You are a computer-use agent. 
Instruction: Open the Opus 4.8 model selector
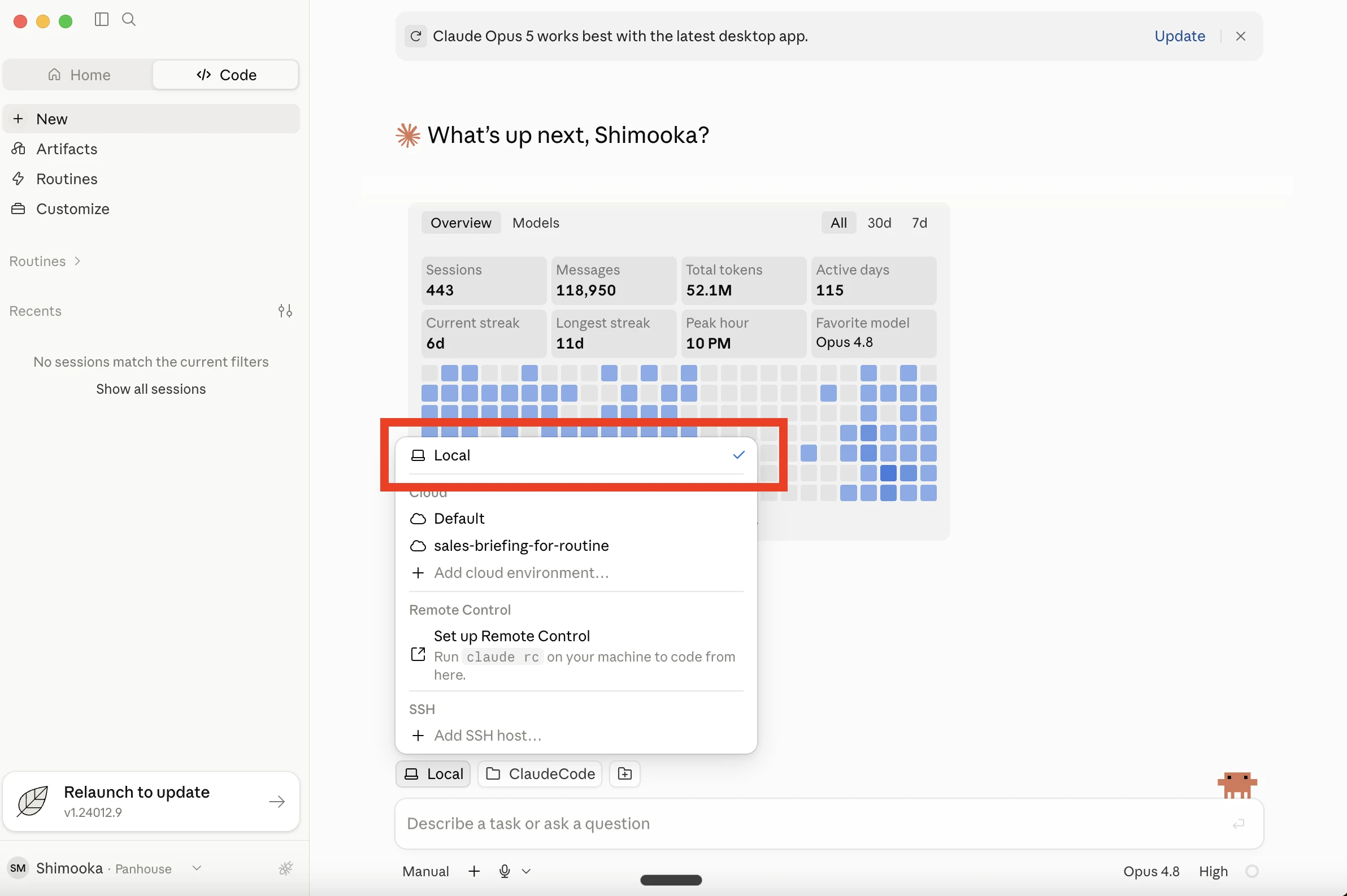point(1151,872)
